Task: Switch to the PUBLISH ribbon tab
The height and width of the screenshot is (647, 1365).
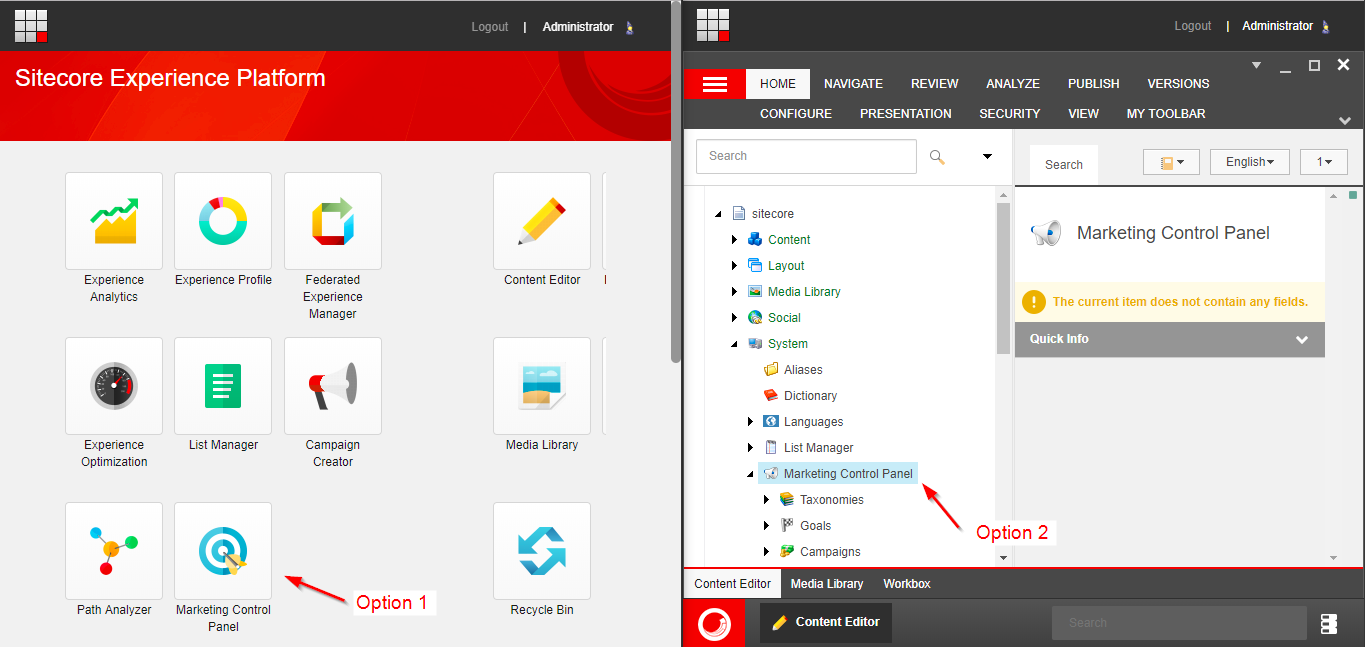Action: 1093,84
